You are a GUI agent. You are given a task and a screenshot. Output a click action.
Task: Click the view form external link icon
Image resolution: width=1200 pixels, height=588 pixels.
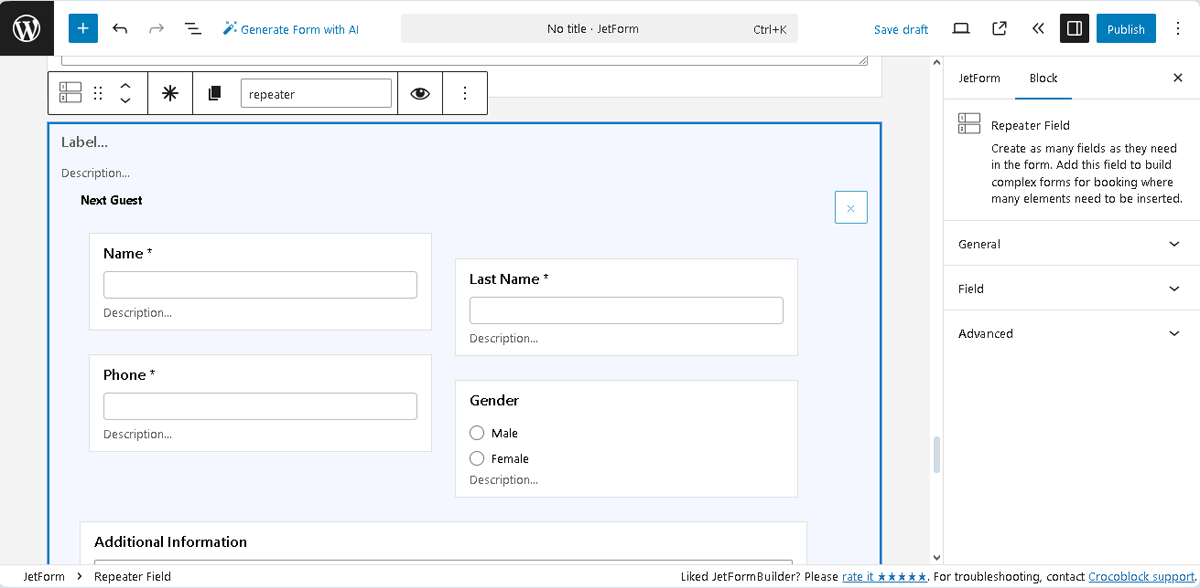(999, 29)
